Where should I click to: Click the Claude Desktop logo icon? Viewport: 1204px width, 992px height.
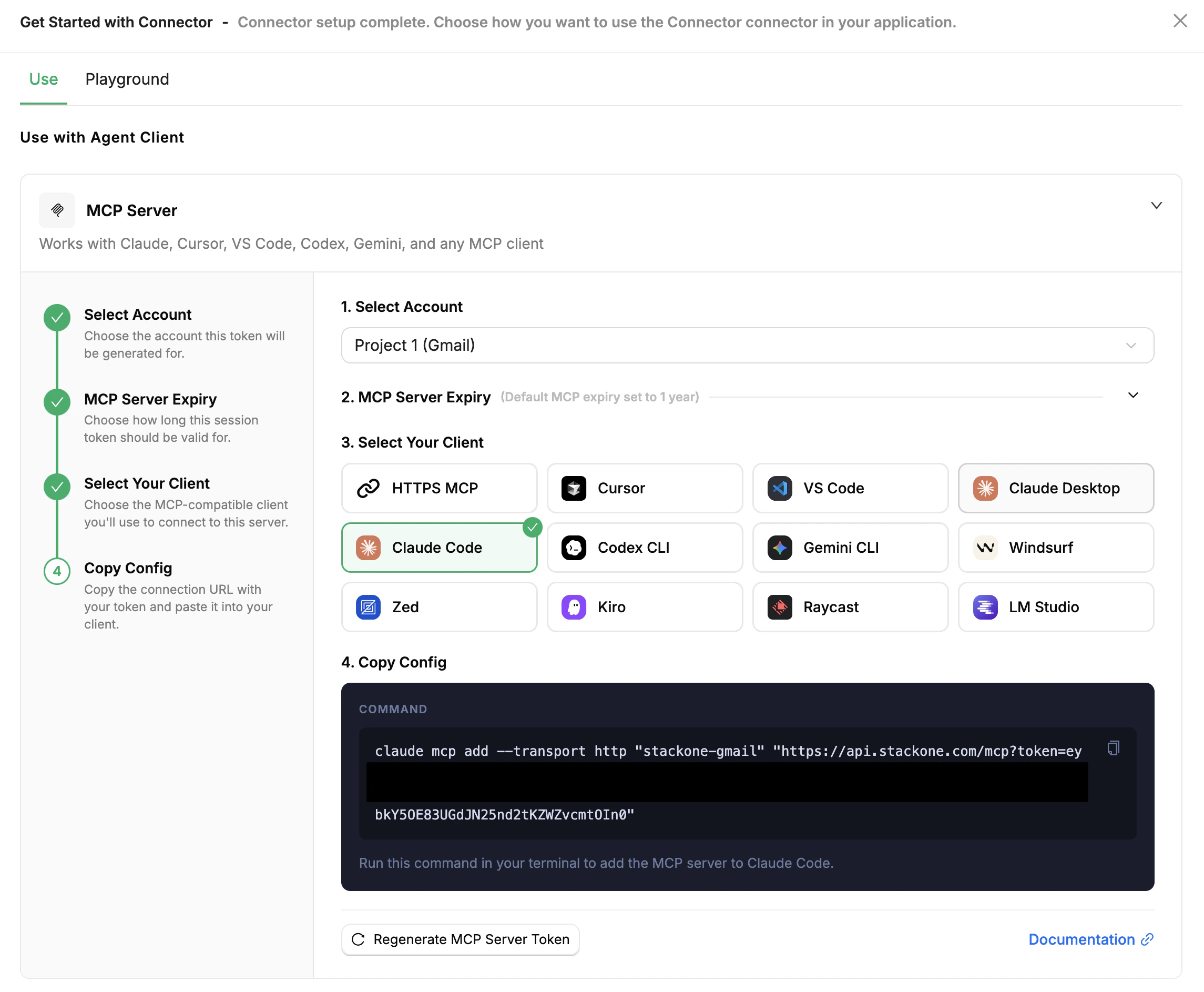(985, 488)
